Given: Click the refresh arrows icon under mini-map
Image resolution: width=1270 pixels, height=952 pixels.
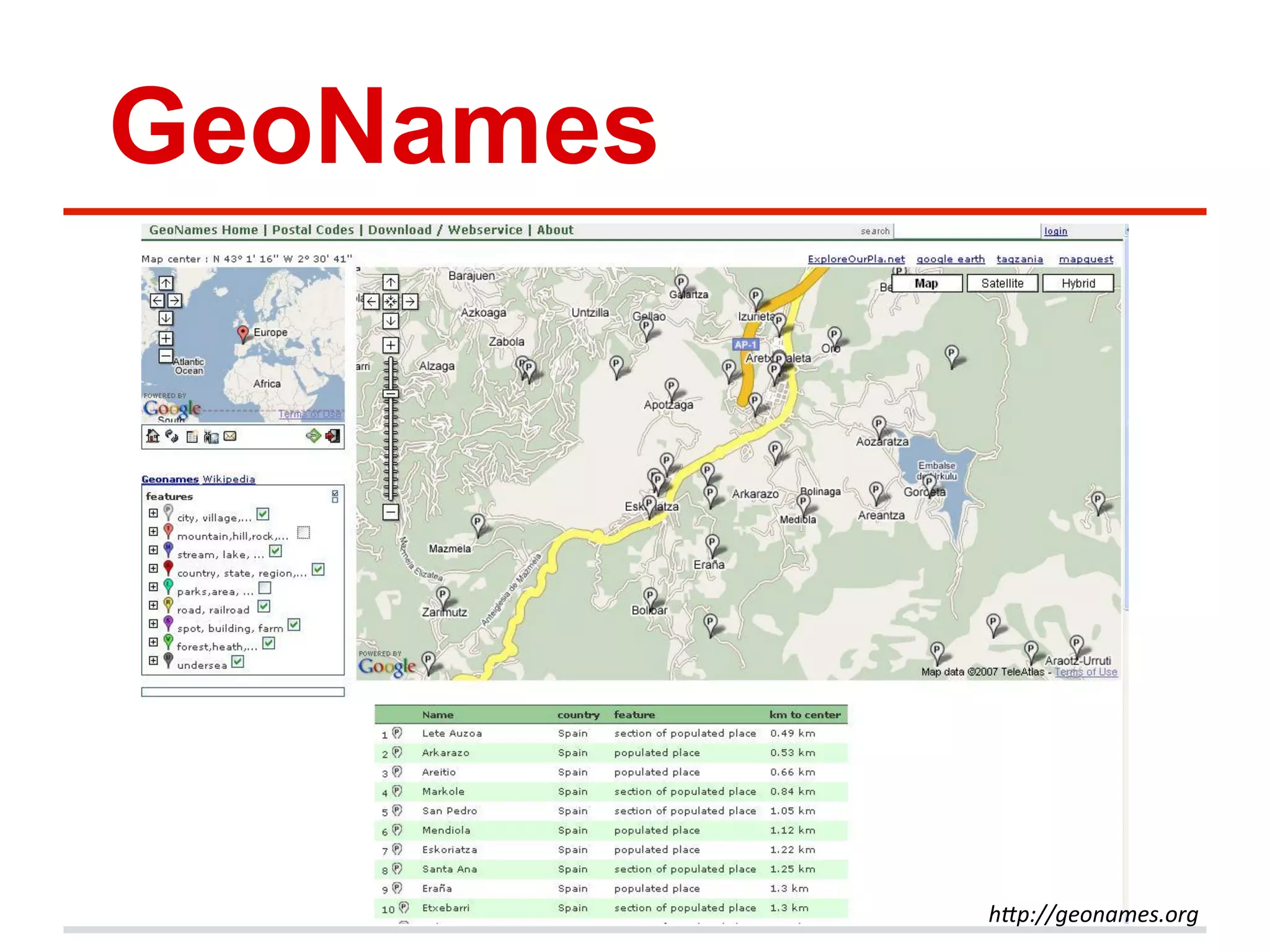Looking at the screenshot, I should click(172, 436).
